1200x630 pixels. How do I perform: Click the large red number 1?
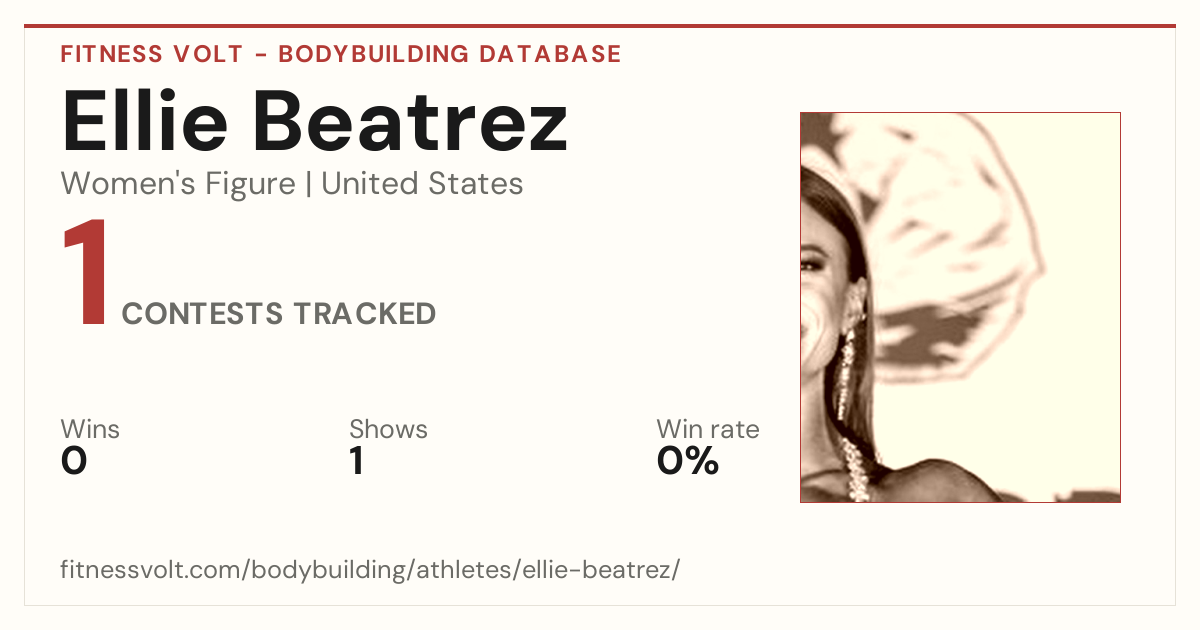(85, 275)
